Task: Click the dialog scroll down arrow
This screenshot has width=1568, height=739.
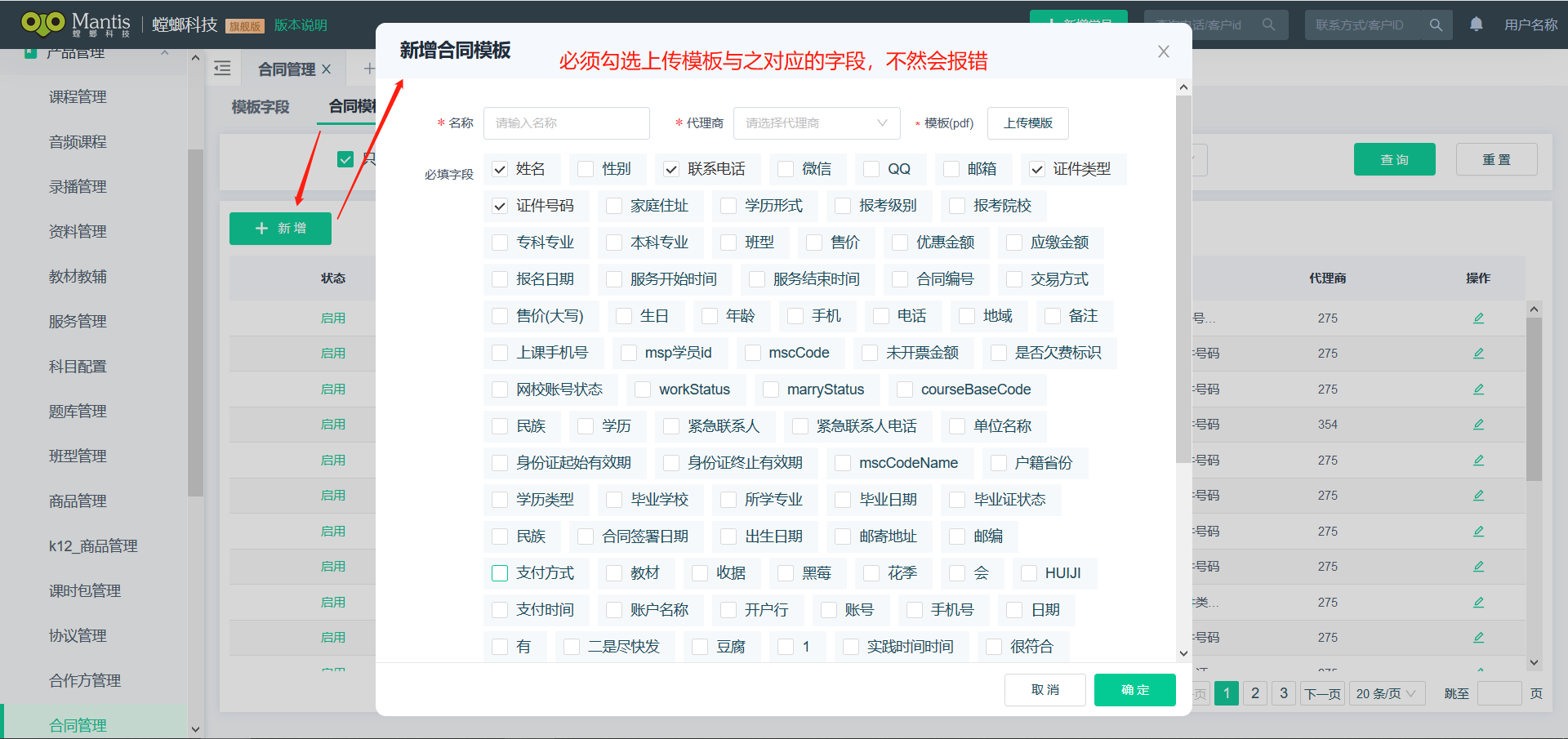Action: 1183,653
